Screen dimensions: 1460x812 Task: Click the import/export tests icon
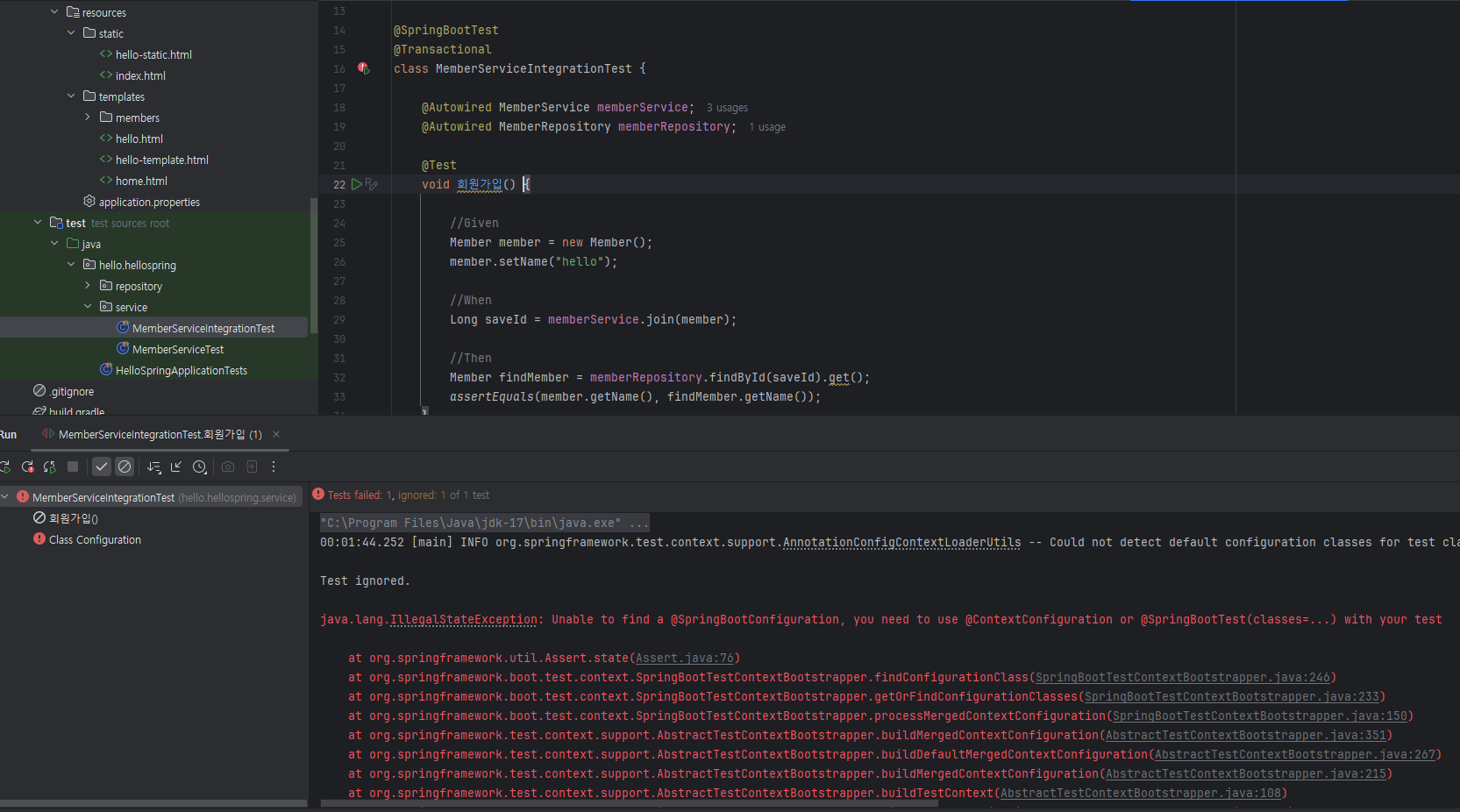coord(252,467)
